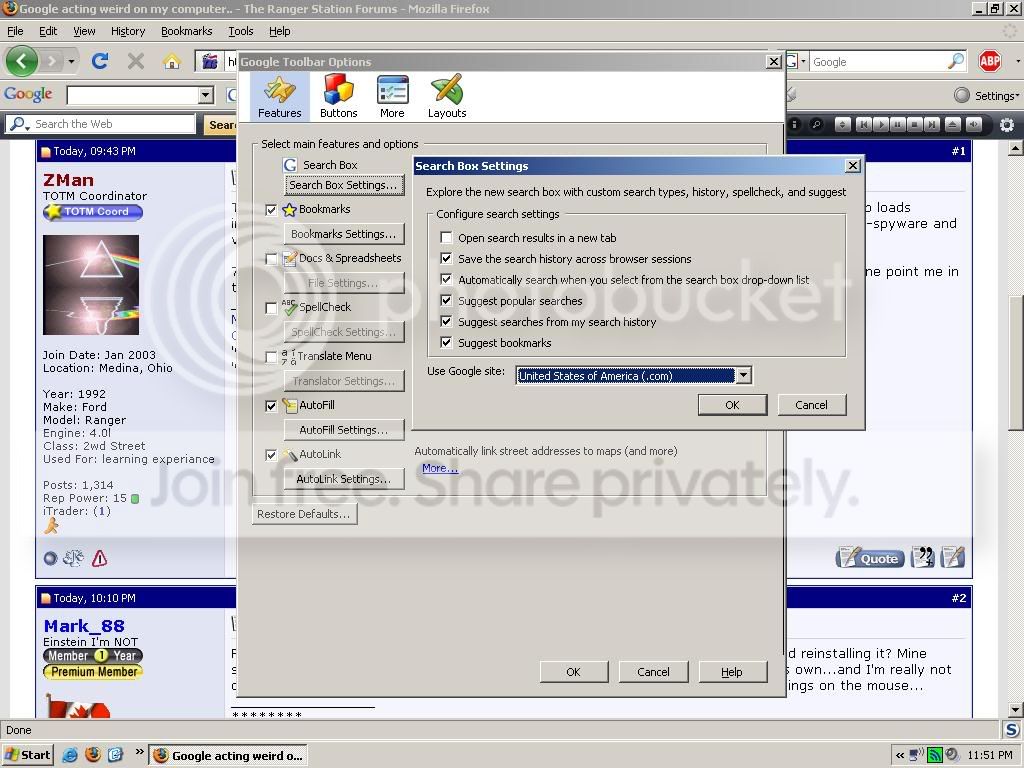
Task: Click the media toolbar up/down arrows button
Action: 842,124
